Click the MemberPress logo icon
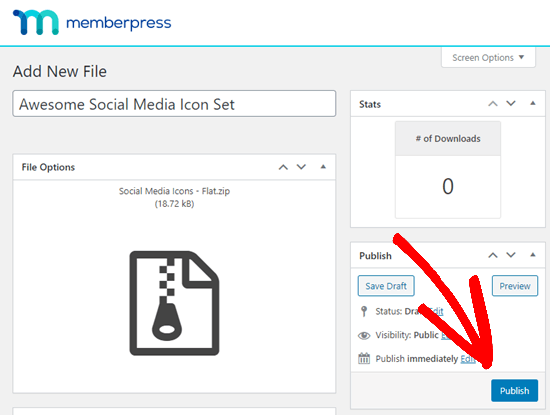The width and height of the screenshot is (550, 415). (36, 22)
